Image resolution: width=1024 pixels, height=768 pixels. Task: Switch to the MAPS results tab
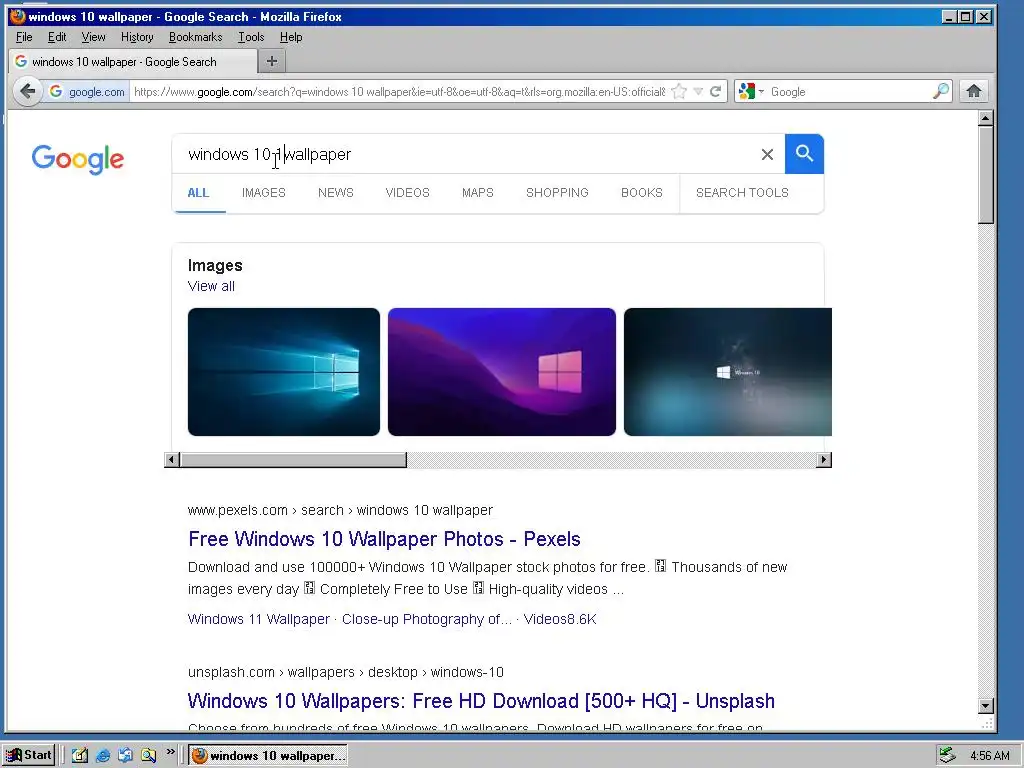(477, 193)
